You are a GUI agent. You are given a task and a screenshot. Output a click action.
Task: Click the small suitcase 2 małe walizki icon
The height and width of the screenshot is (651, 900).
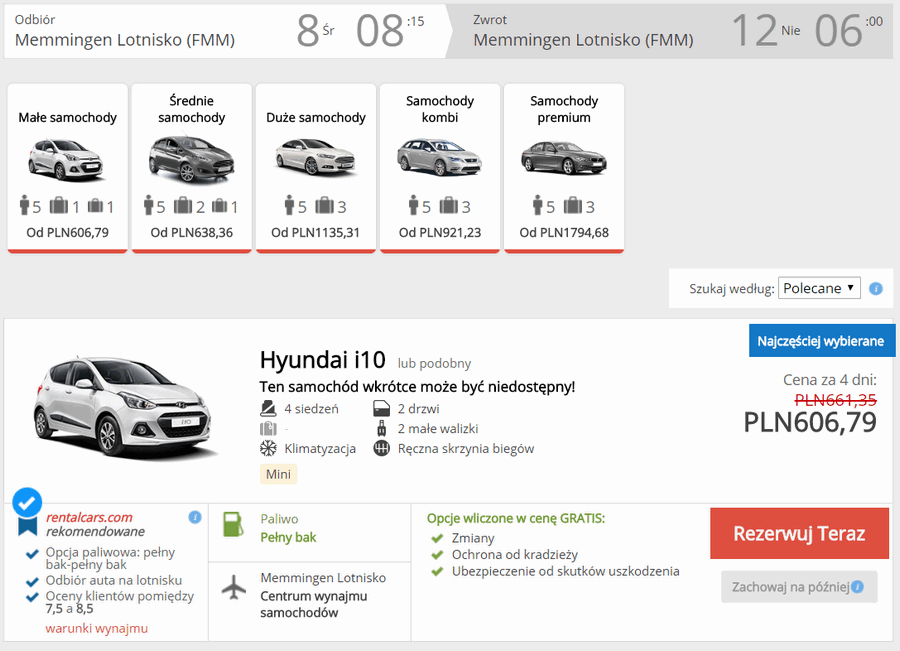pos(382,428)
